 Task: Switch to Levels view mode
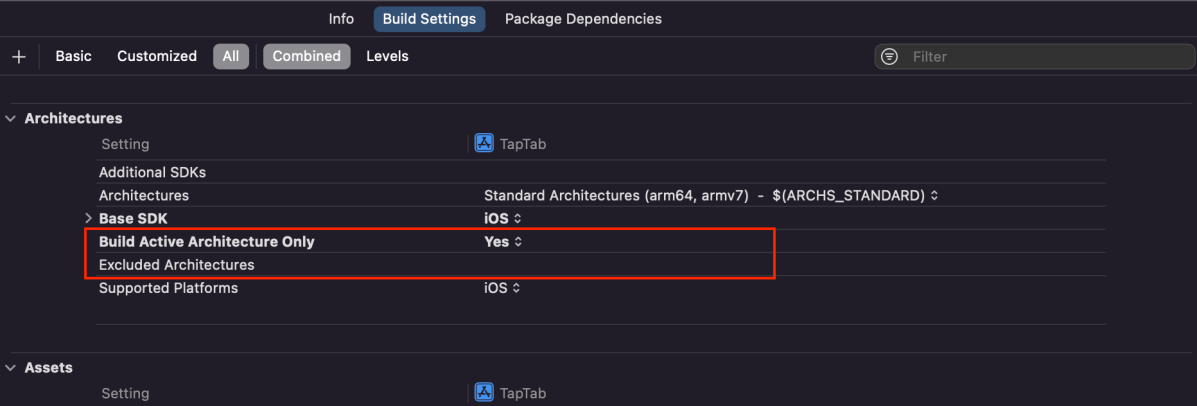click(x=387, y=57)
